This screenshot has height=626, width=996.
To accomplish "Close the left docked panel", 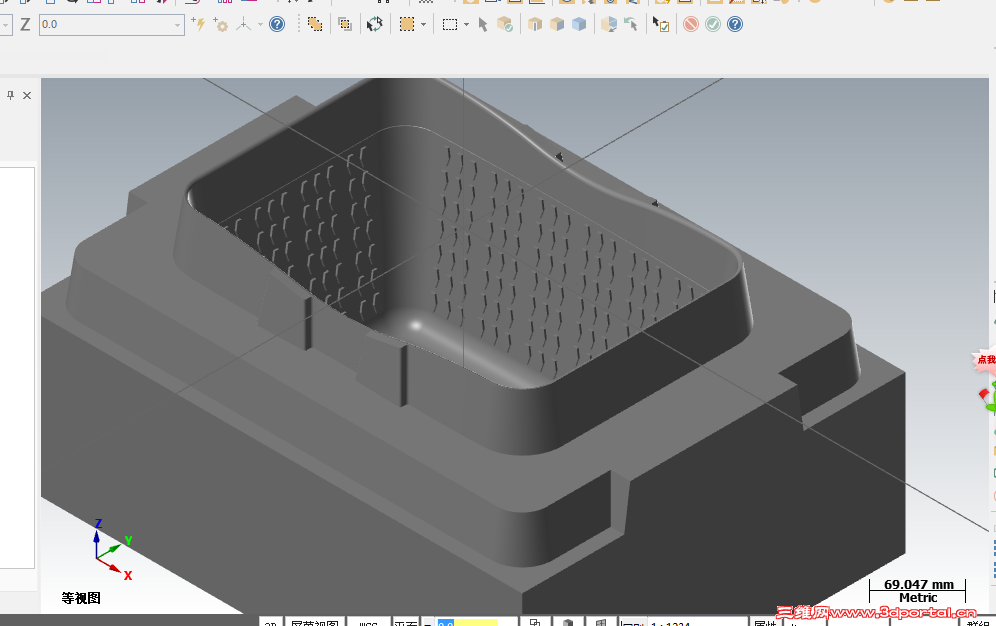I will [27, 95].
